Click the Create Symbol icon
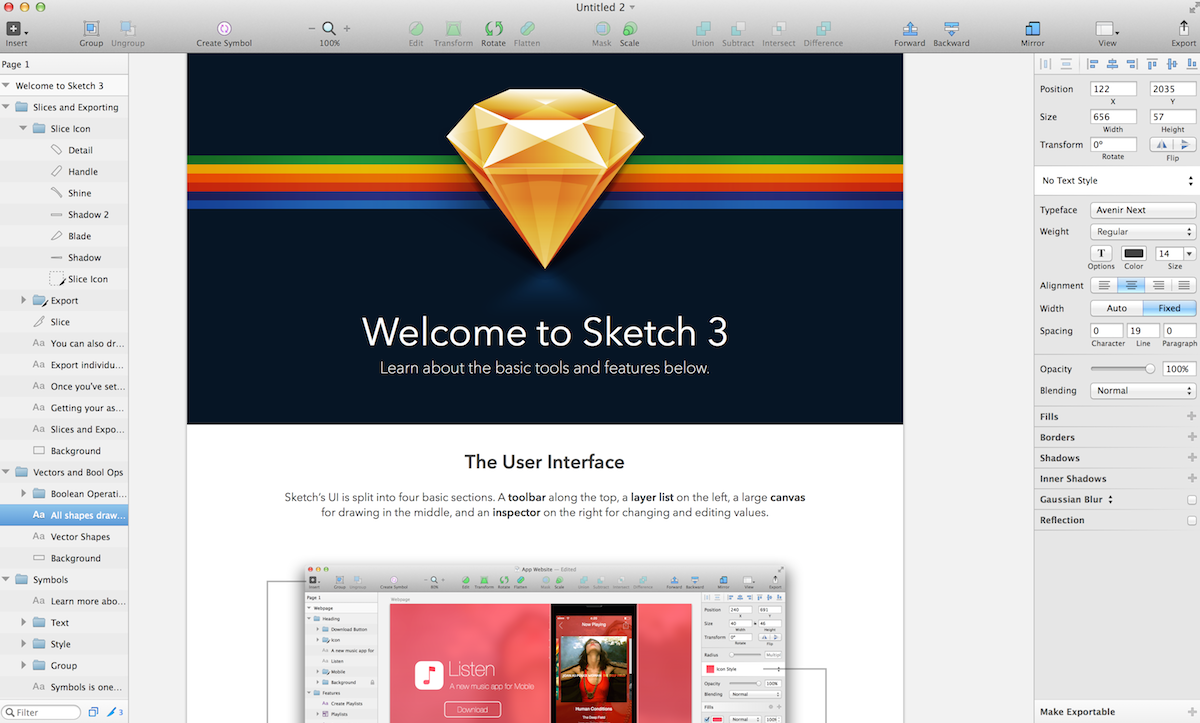Screen dimensions: 1200x723 tap(224, 29)
